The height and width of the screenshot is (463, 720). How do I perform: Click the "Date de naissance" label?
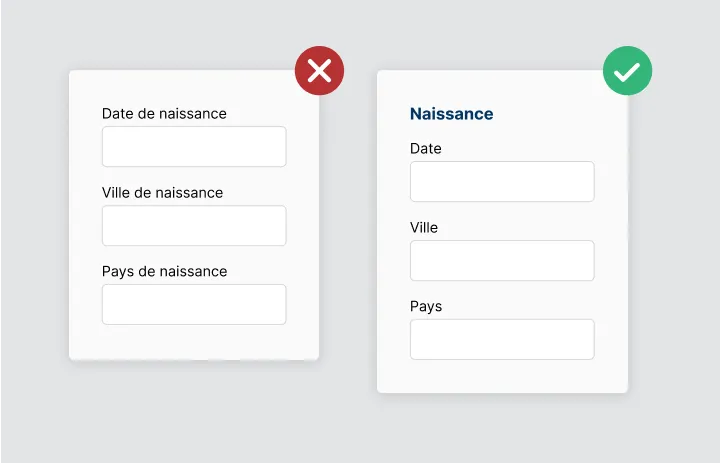tap(164, 114)
